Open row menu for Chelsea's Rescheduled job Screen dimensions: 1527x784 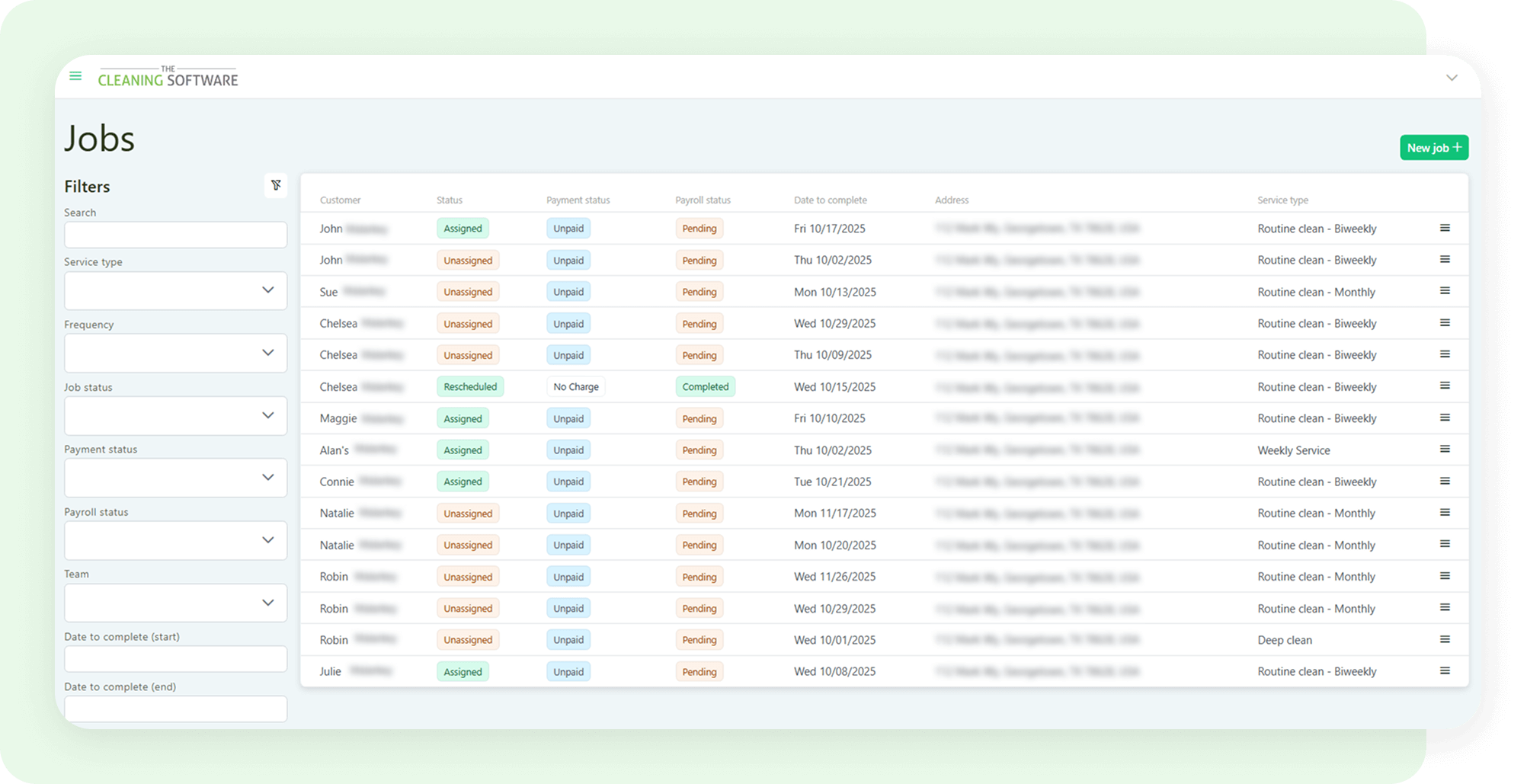pyautogui.click(x=1444, y=386)
